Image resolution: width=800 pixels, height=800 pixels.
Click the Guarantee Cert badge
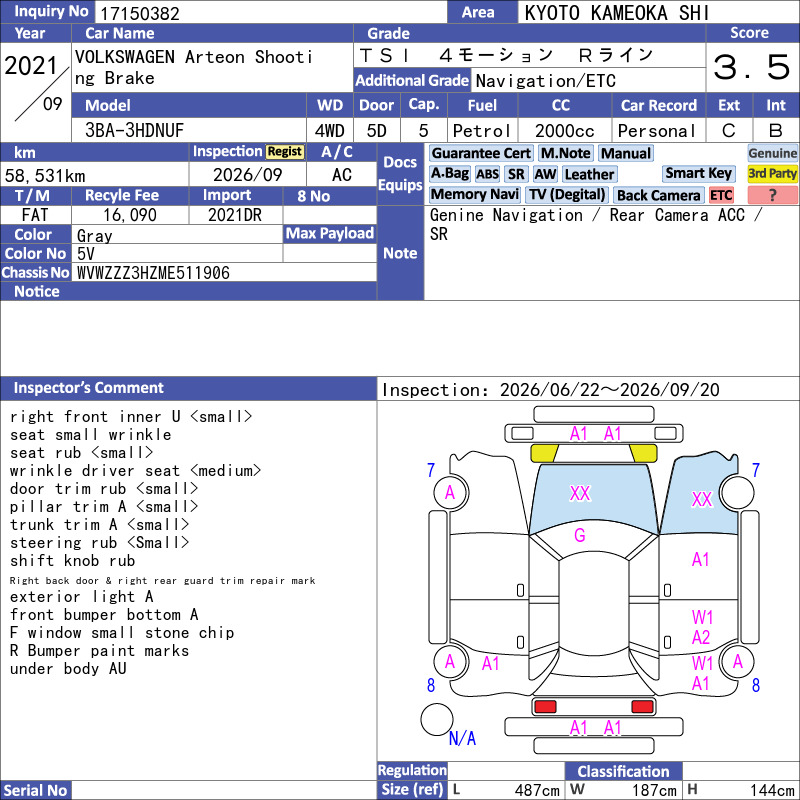click(481, 153)
